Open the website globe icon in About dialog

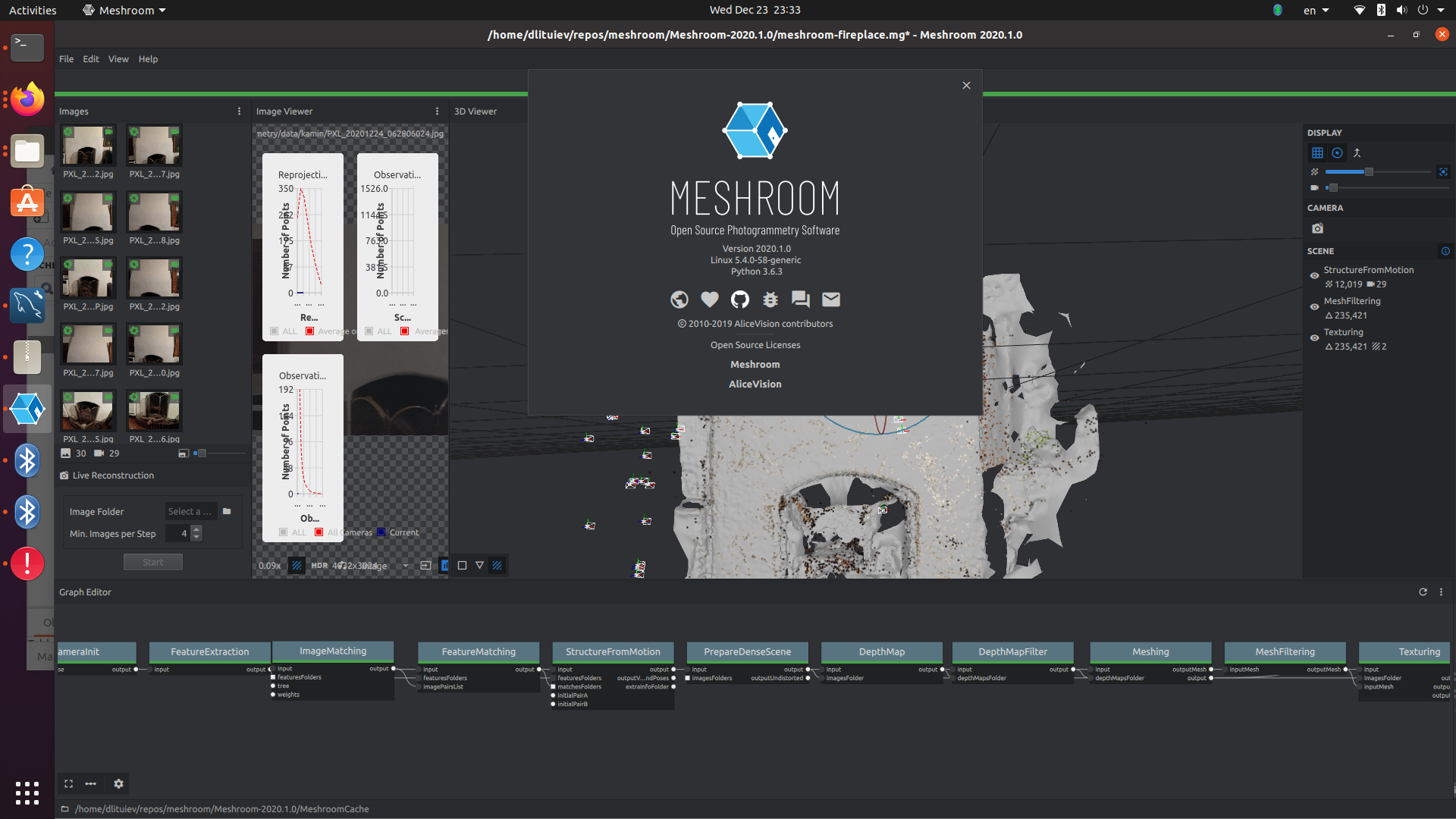click(x=679, y=300)
